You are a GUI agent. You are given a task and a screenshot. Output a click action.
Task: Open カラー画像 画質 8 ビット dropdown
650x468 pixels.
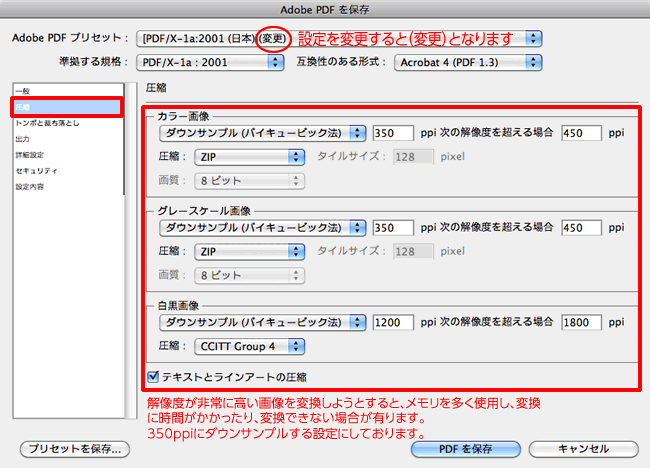click(x=250, y=181)
